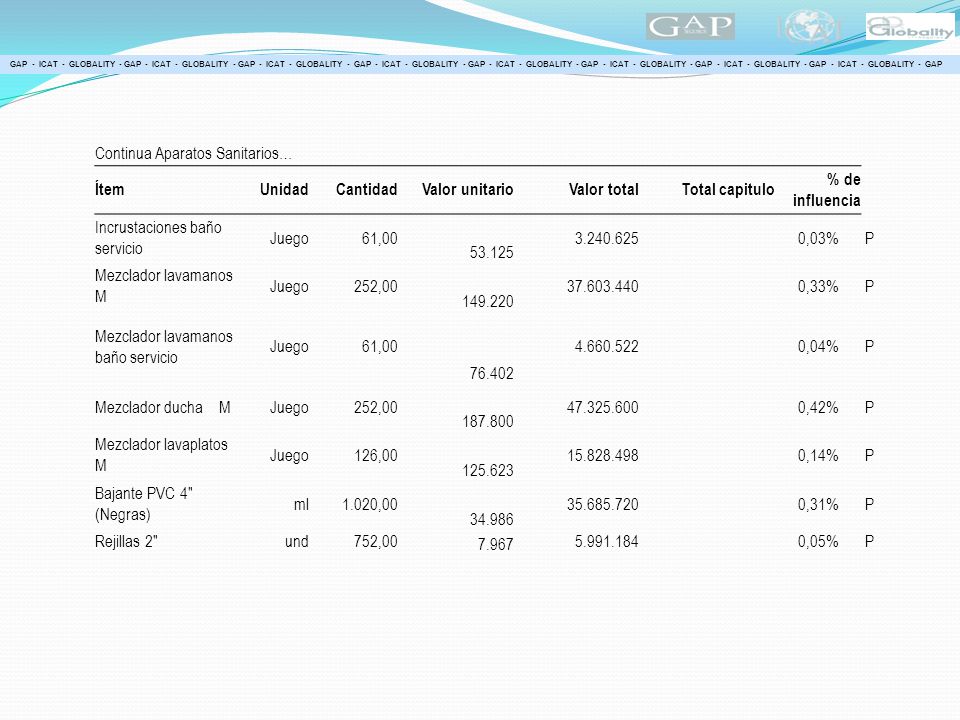Viewport: 960px width, 720px height.
Task: Click the total value 4.660.522
Action: (607, 347)
